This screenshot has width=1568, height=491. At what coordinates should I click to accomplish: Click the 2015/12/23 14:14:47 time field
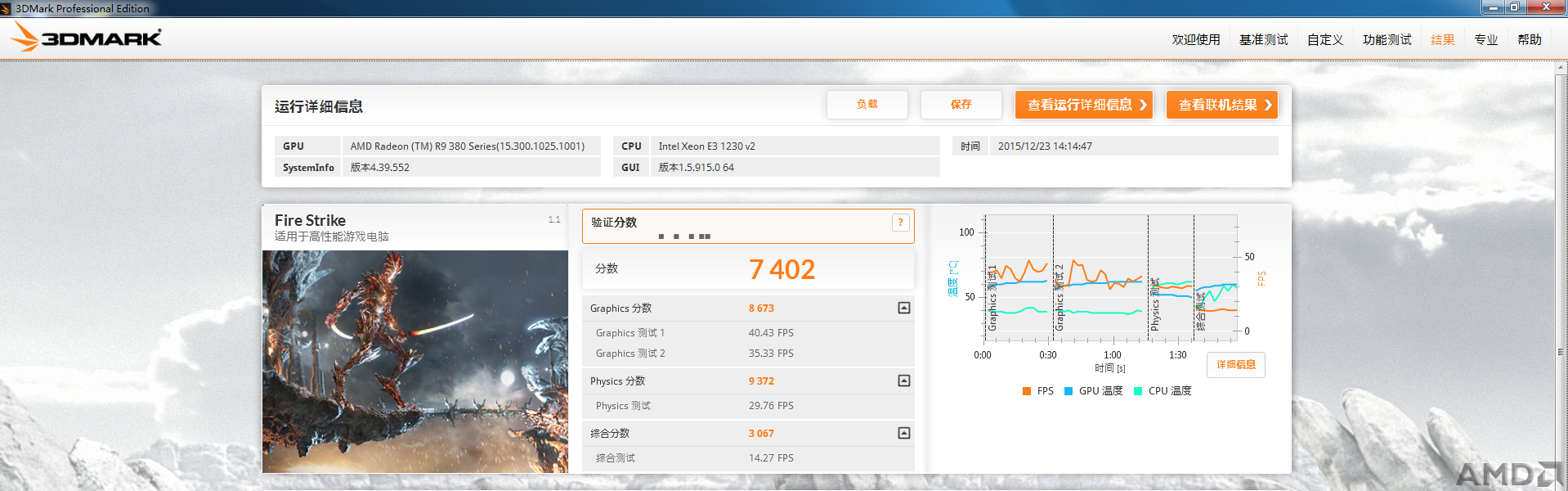[x=1134, y=146]
